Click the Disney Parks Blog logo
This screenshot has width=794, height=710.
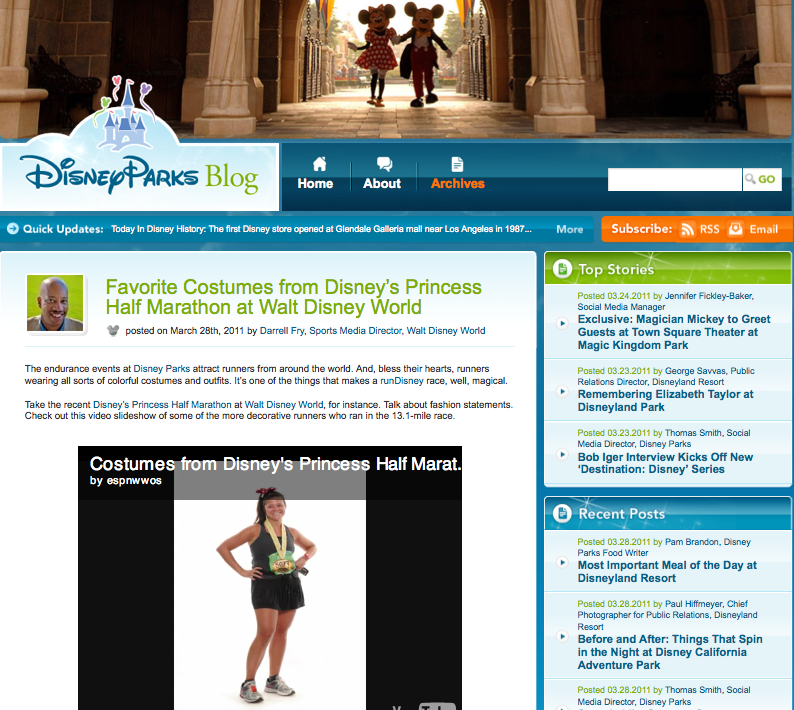click(x=139, y=175)
